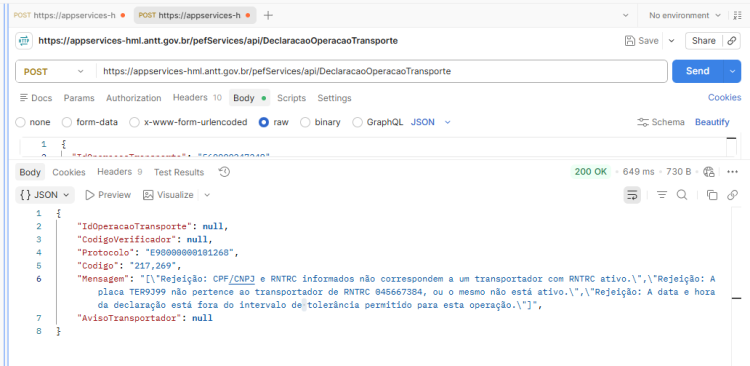The height and width of the screenshot is (366, 750).
Task: Open the response filter icon
Action: tap(662, 195)
